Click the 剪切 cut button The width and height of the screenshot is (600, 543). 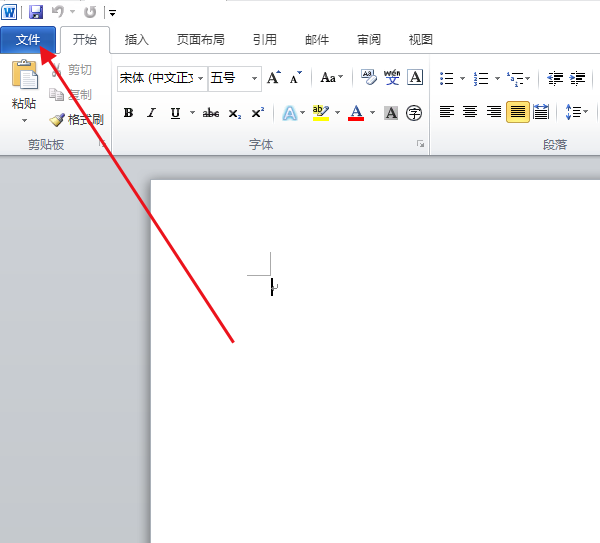[x=72, y=70]
